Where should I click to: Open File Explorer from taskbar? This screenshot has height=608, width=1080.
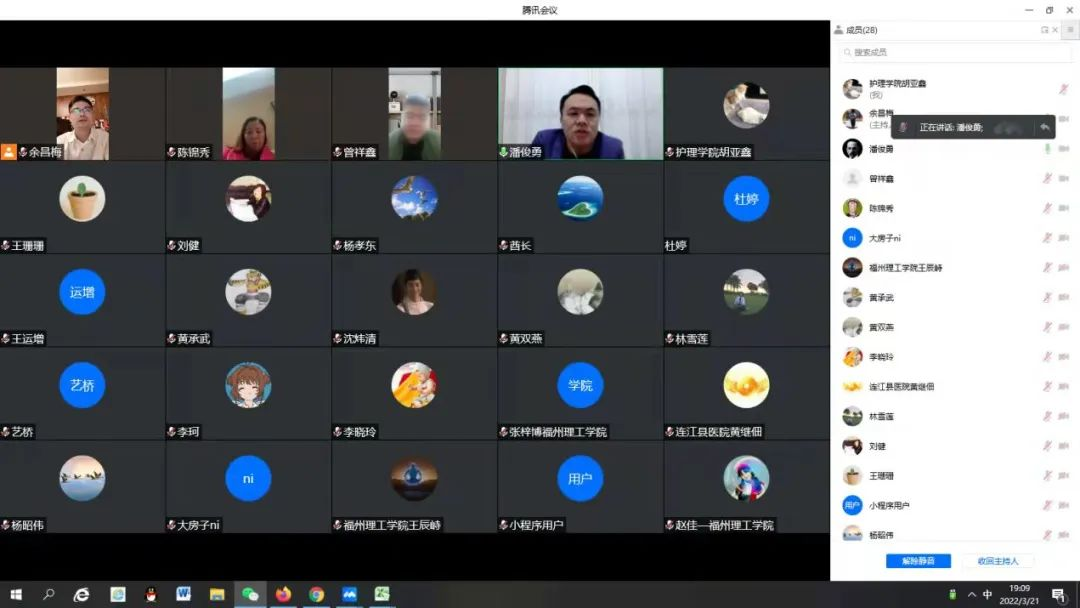coord(217,594)
